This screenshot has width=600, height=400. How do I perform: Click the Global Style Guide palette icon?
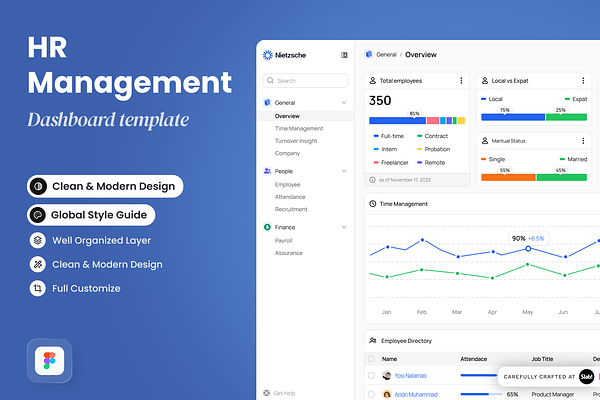(38, 215)
